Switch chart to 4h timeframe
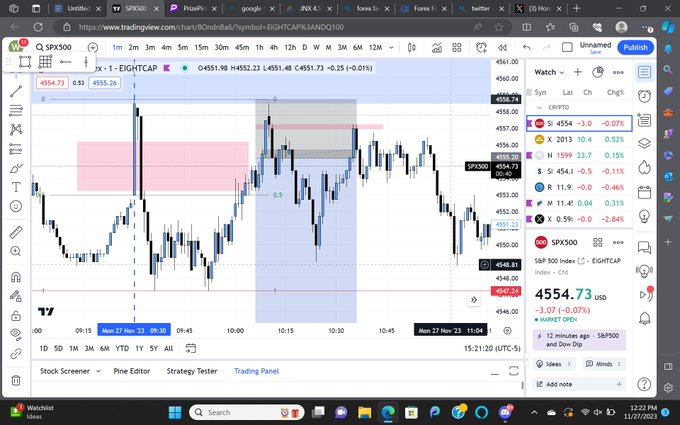This screenshot has height=425, width=680. tap(274, 47)
